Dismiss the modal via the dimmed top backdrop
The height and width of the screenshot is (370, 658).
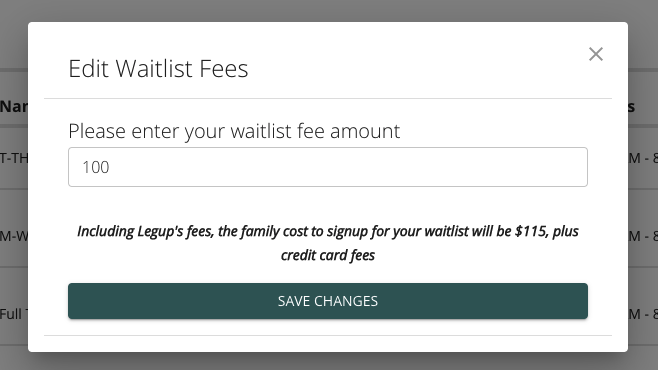coord(329,10)
